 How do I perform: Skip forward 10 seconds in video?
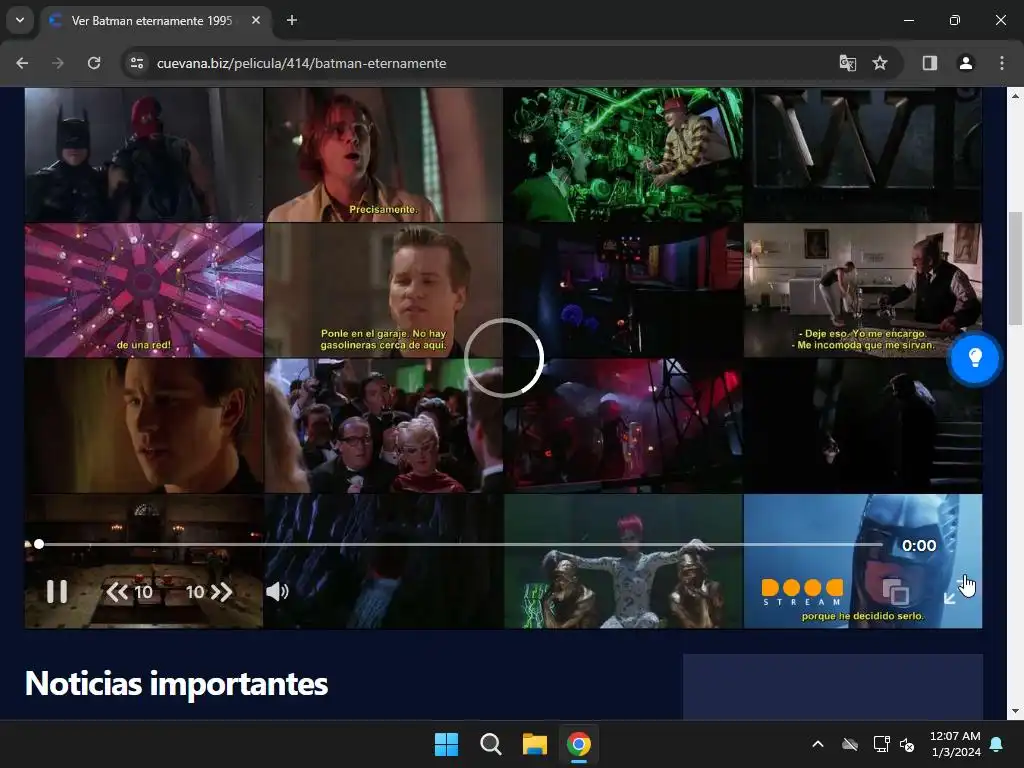click(209, 592)
